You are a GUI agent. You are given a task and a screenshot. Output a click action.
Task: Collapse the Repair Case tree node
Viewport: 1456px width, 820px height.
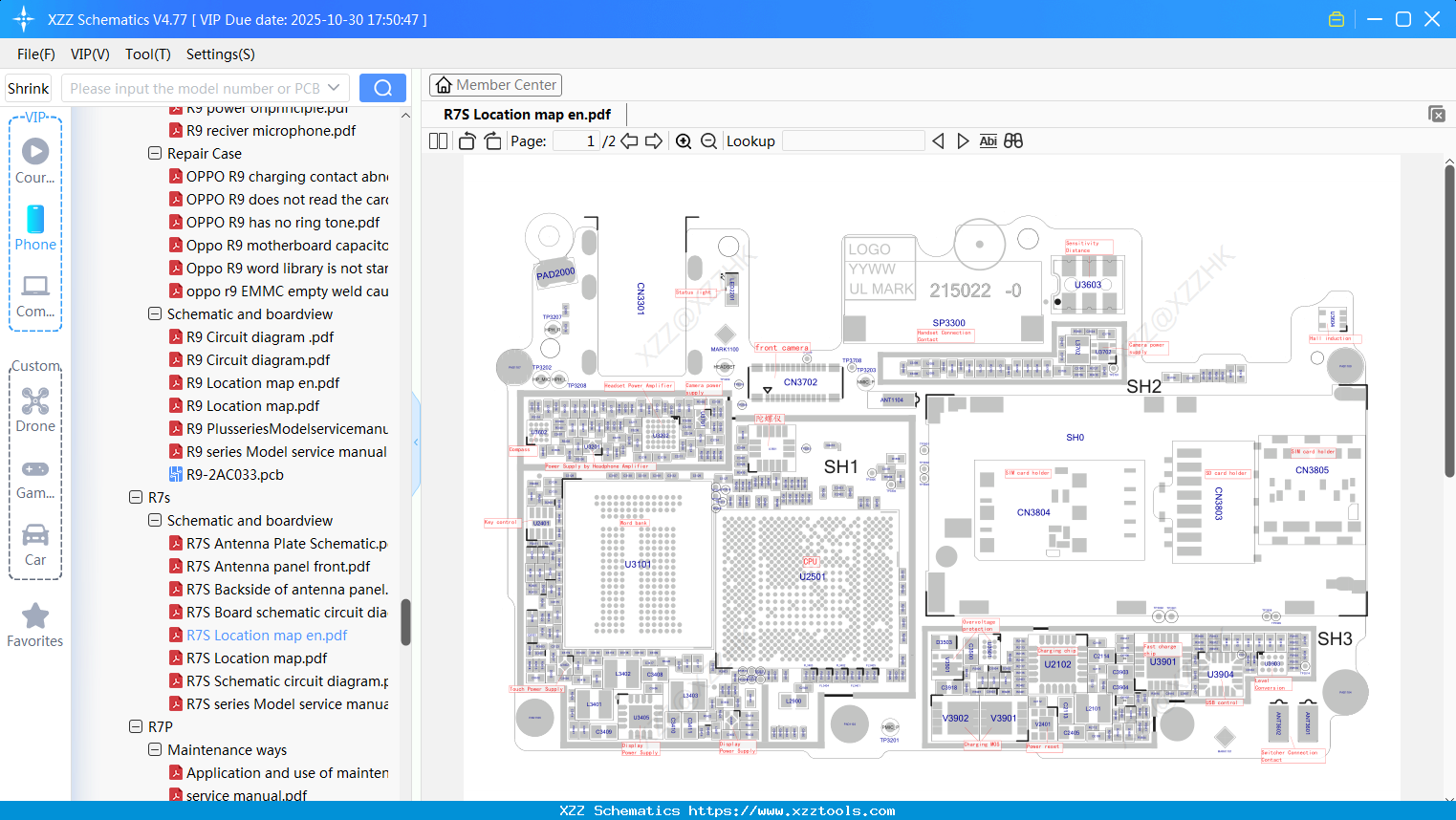155,153
